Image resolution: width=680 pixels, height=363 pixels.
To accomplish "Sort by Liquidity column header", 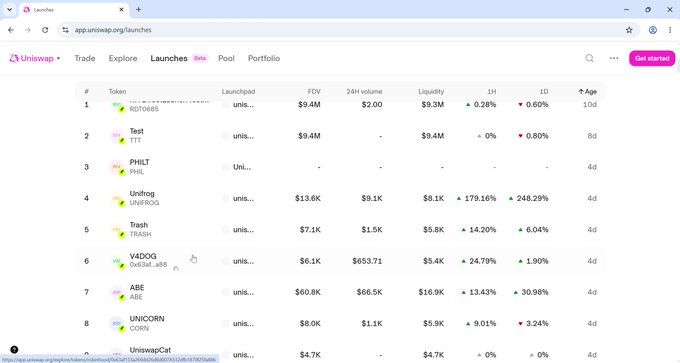I will (431, 92).
